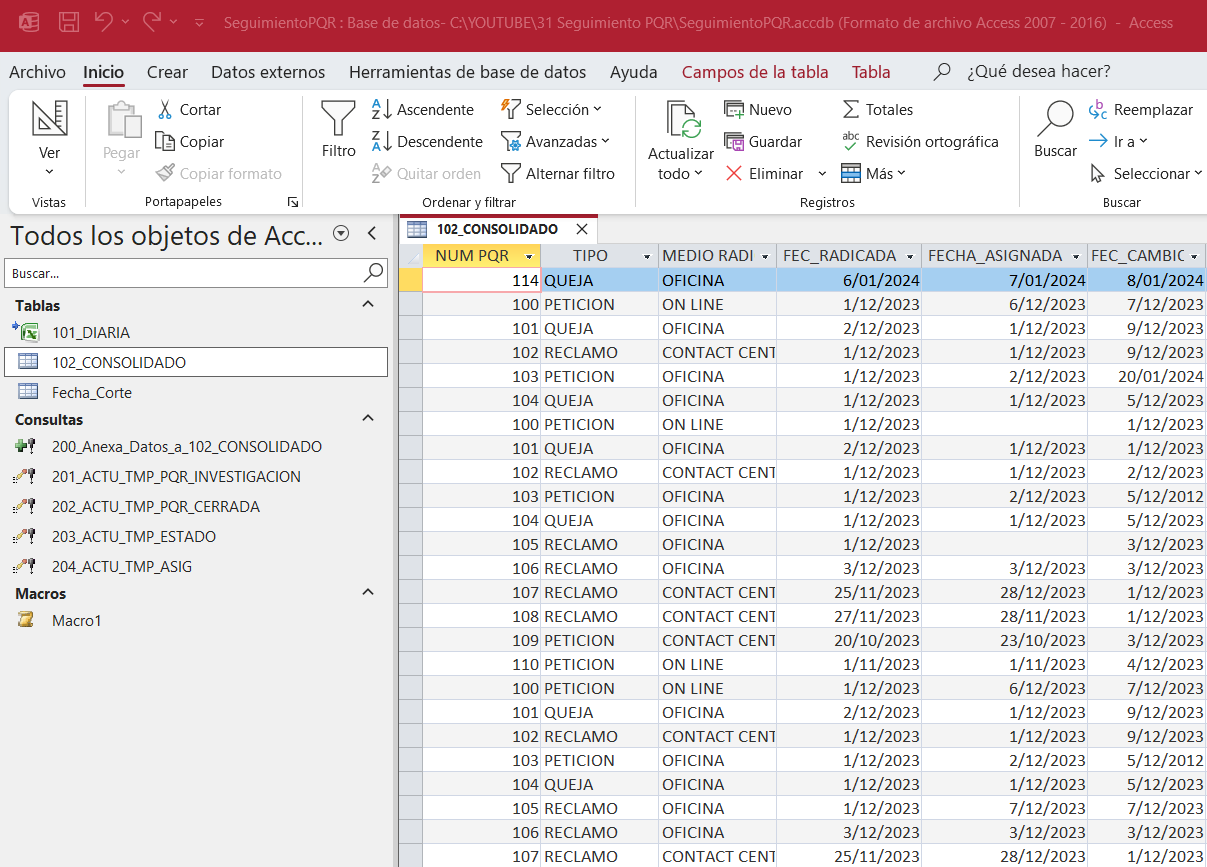Click the Quitar orden button

pos(426,174)
